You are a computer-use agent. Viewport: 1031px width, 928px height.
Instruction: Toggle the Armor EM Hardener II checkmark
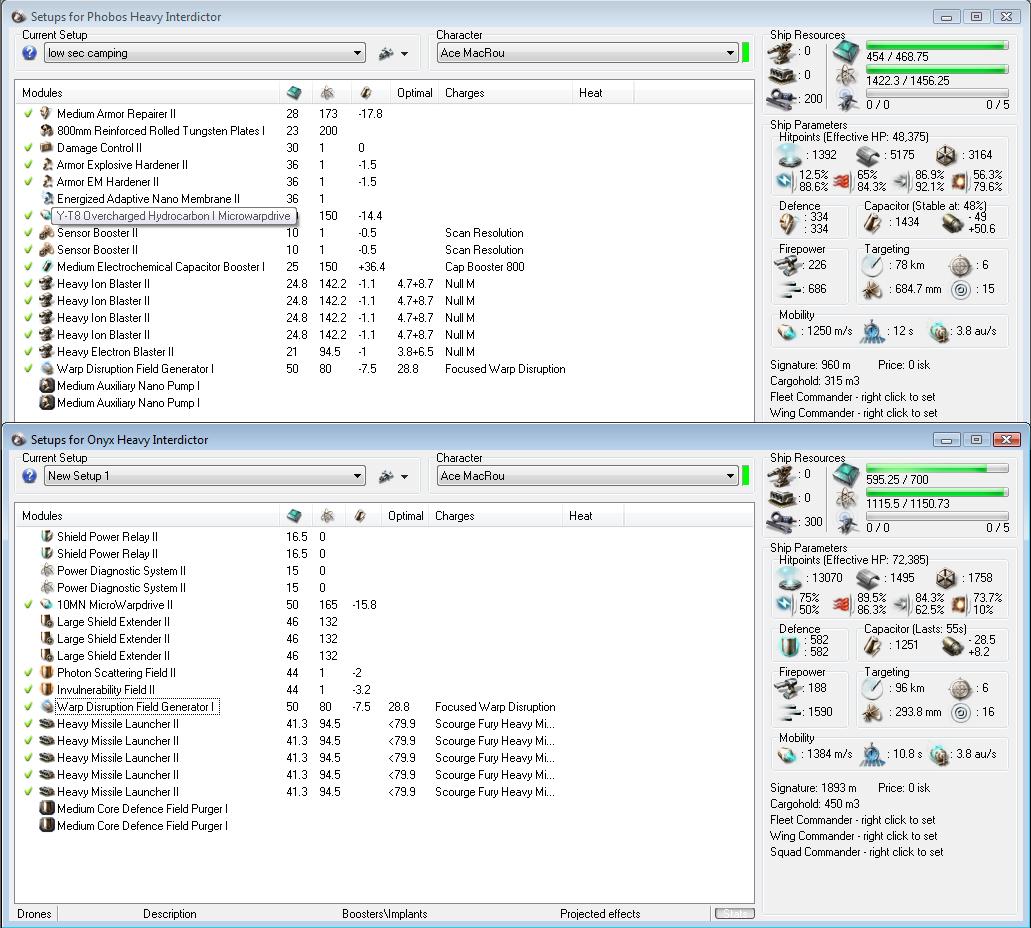(28, 182)
